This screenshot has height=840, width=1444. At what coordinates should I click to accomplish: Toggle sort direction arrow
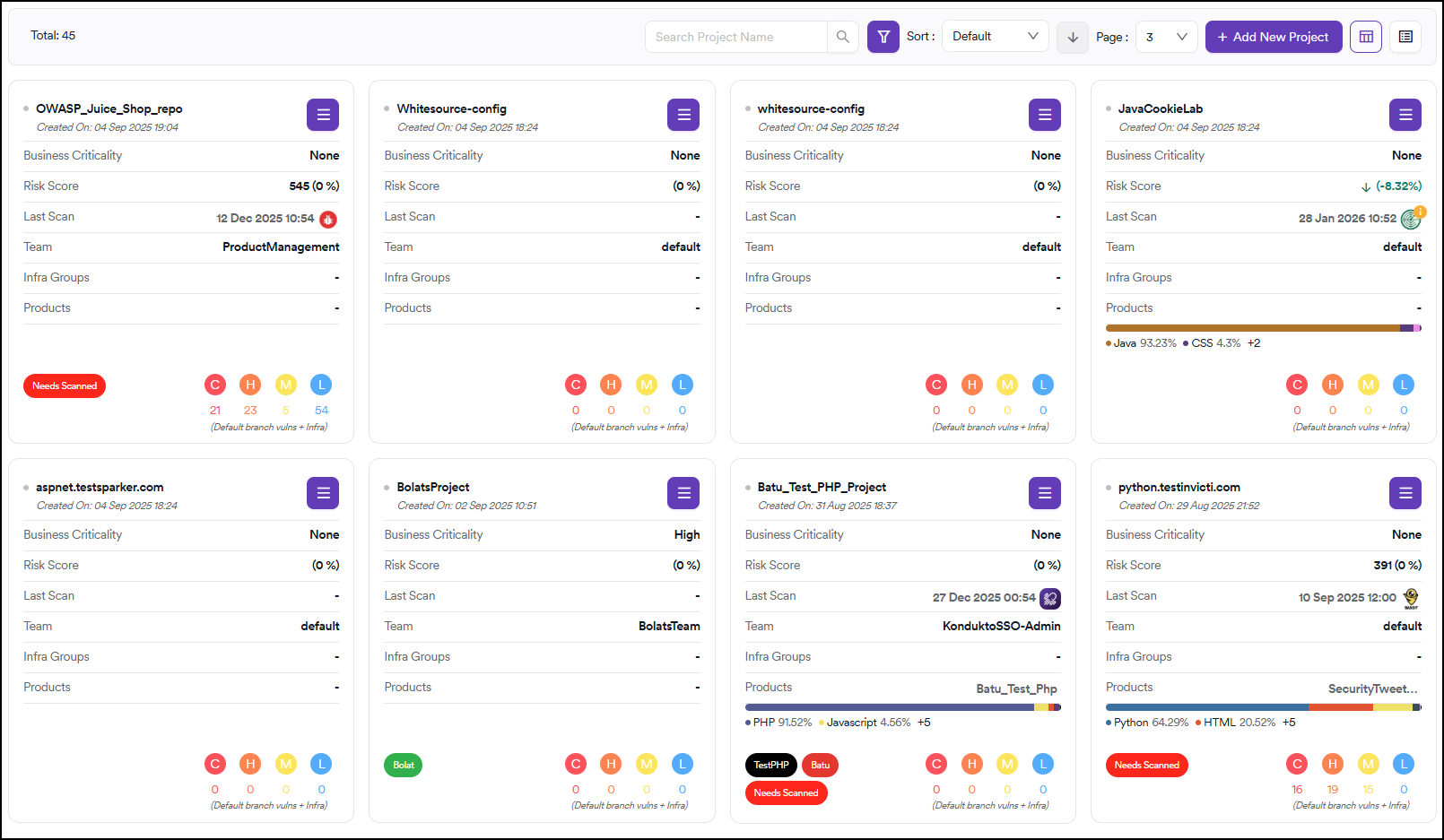[1073, 37]
